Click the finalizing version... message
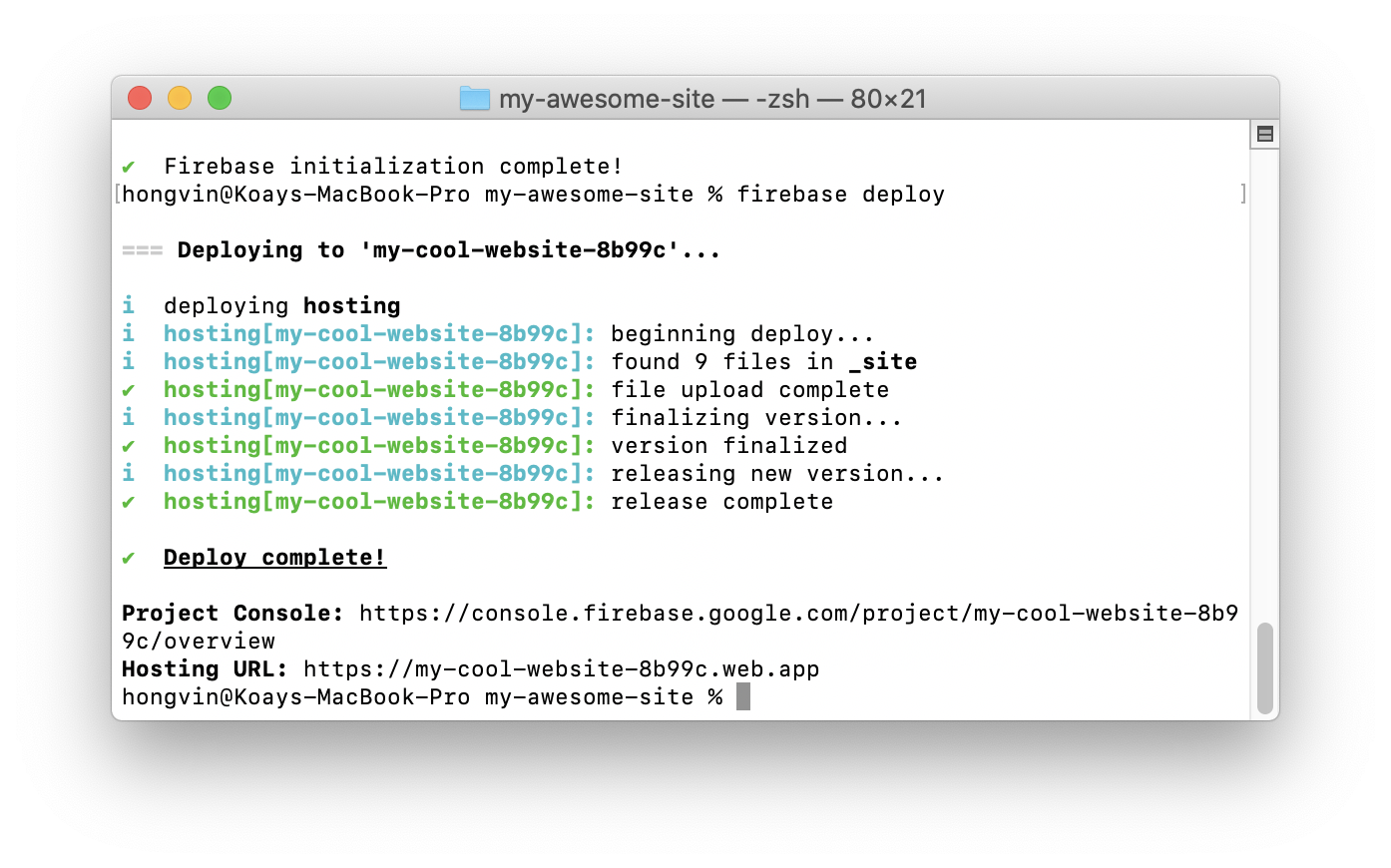 point(756,418)
